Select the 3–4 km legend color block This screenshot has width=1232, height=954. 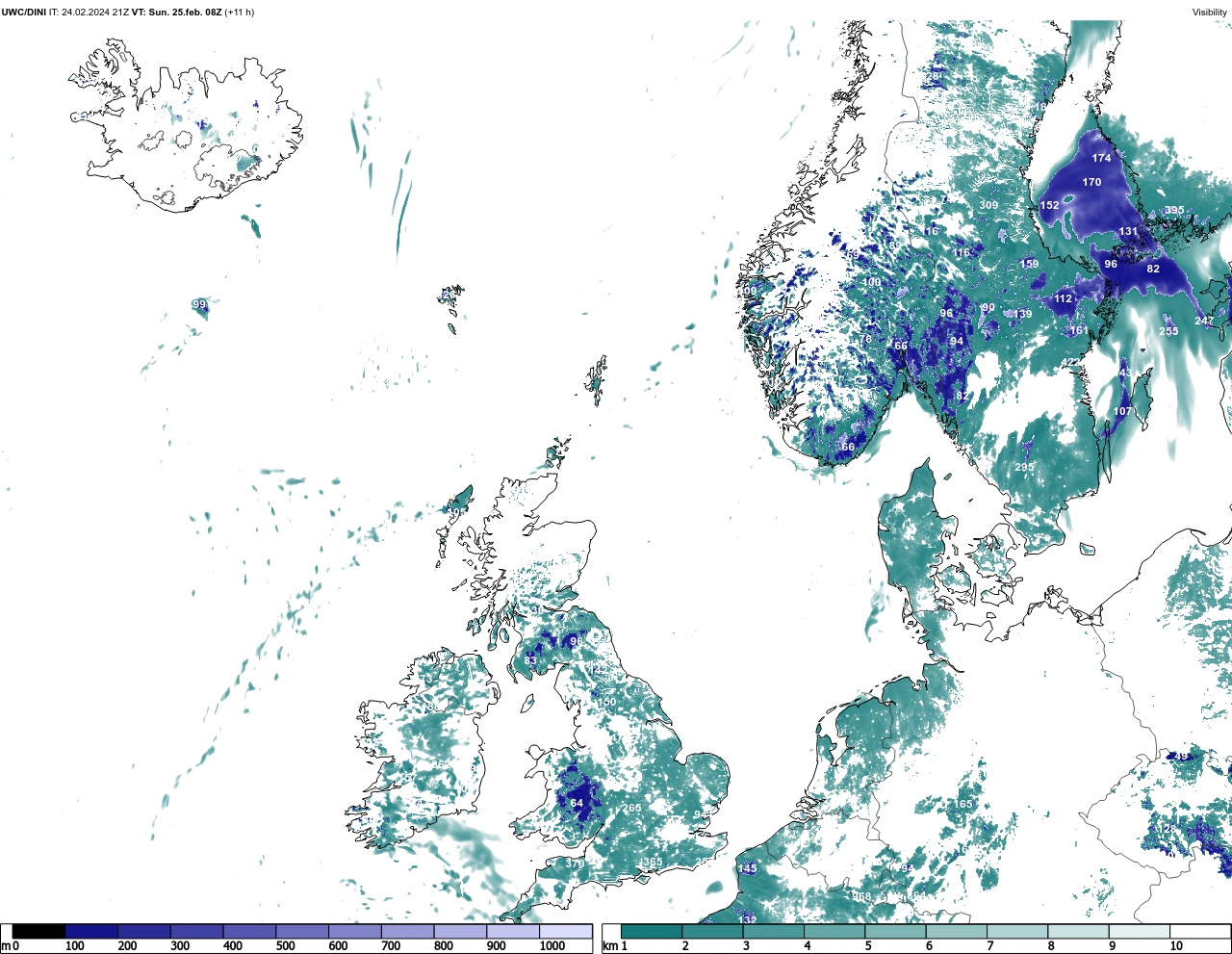[x=773, y=932]
